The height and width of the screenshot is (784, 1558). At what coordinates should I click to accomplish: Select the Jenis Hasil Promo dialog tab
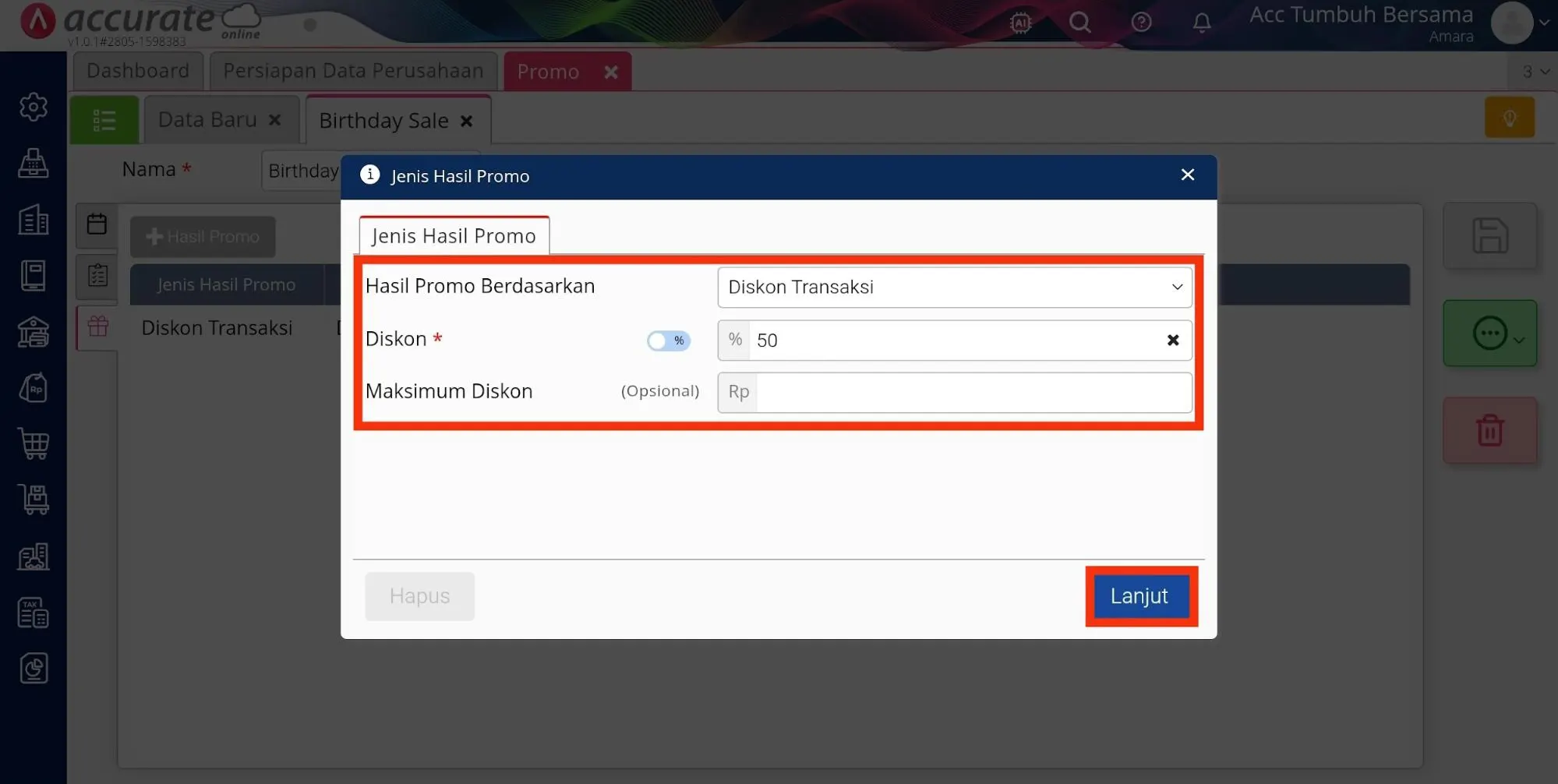(454, 235)
